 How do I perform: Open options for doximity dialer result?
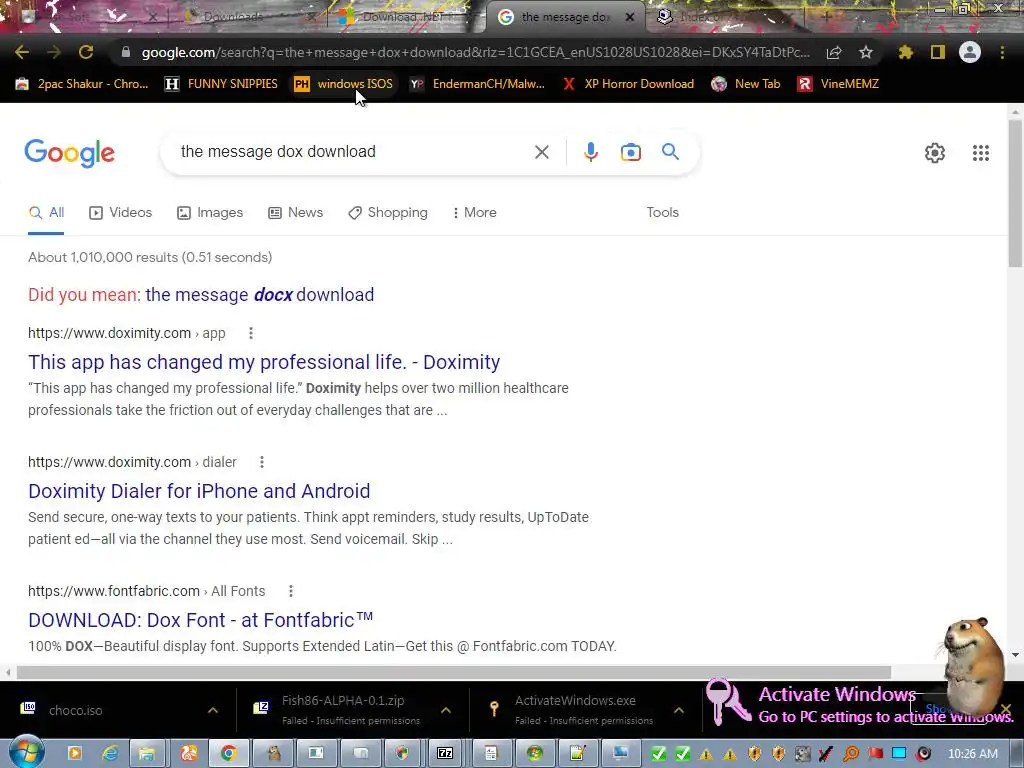point(262,462)
